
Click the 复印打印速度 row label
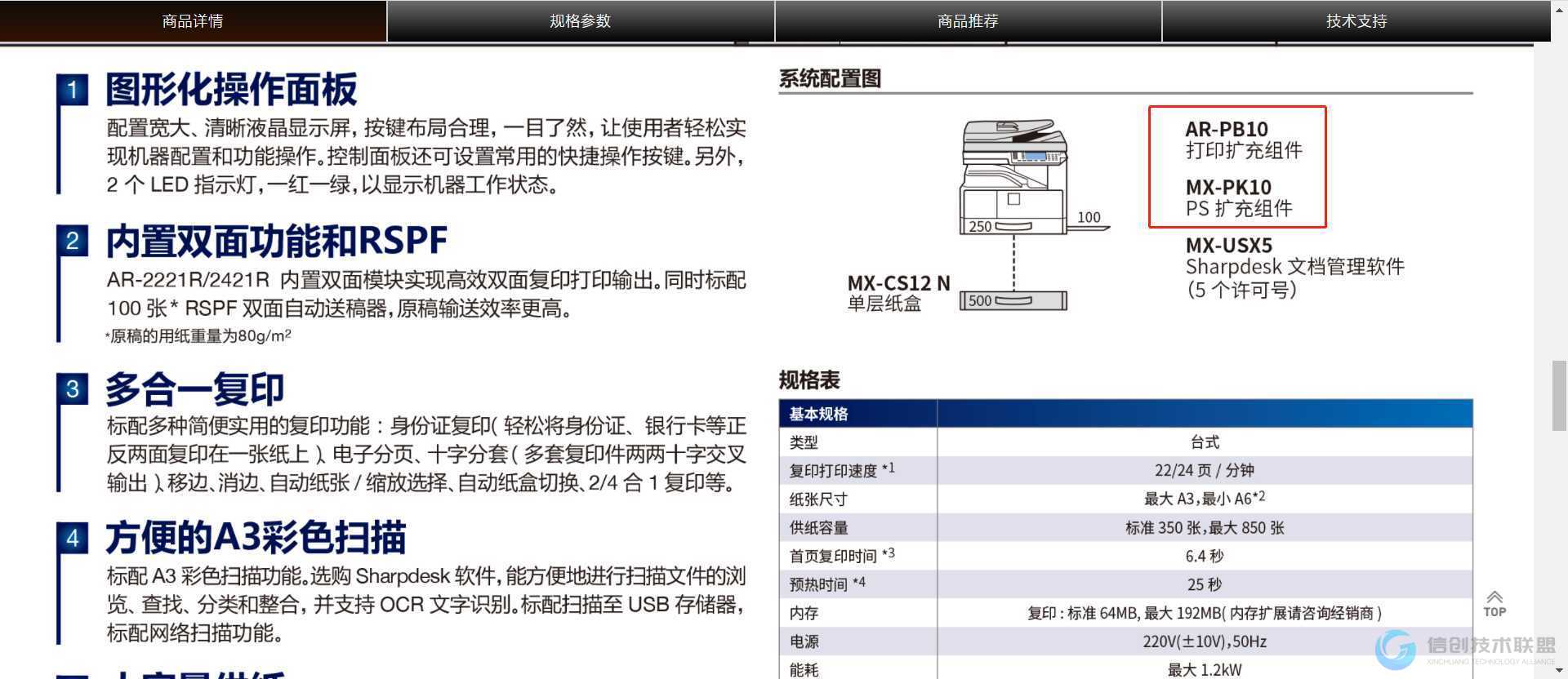[x=842, y=470]
